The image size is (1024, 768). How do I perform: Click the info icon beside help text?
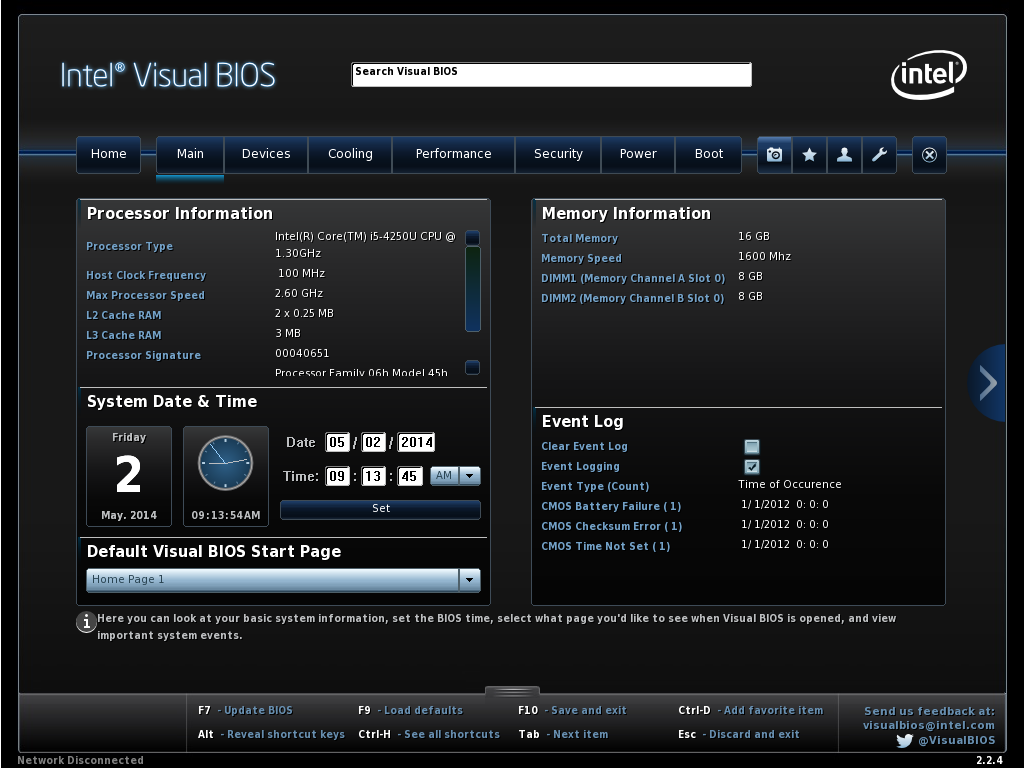pos(86,622)
